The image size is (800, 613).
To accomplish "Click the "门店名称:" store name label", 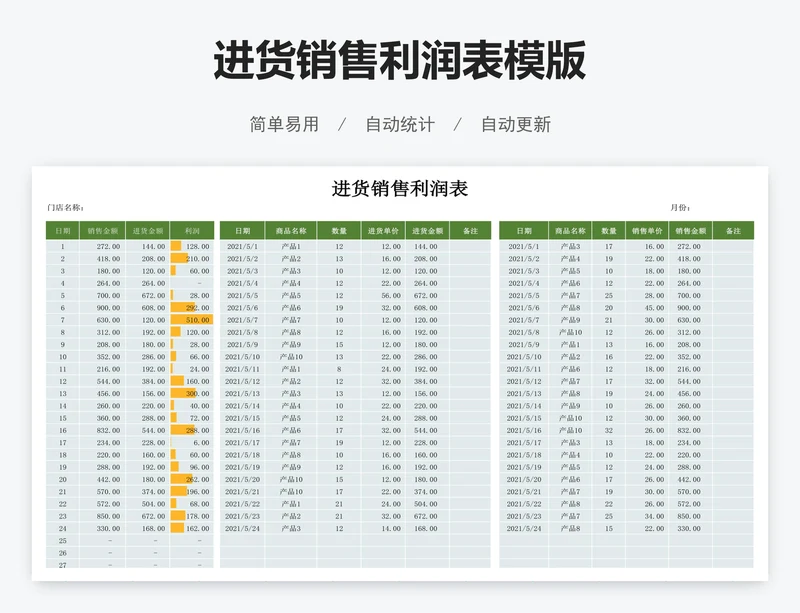I will click(65, 208).
